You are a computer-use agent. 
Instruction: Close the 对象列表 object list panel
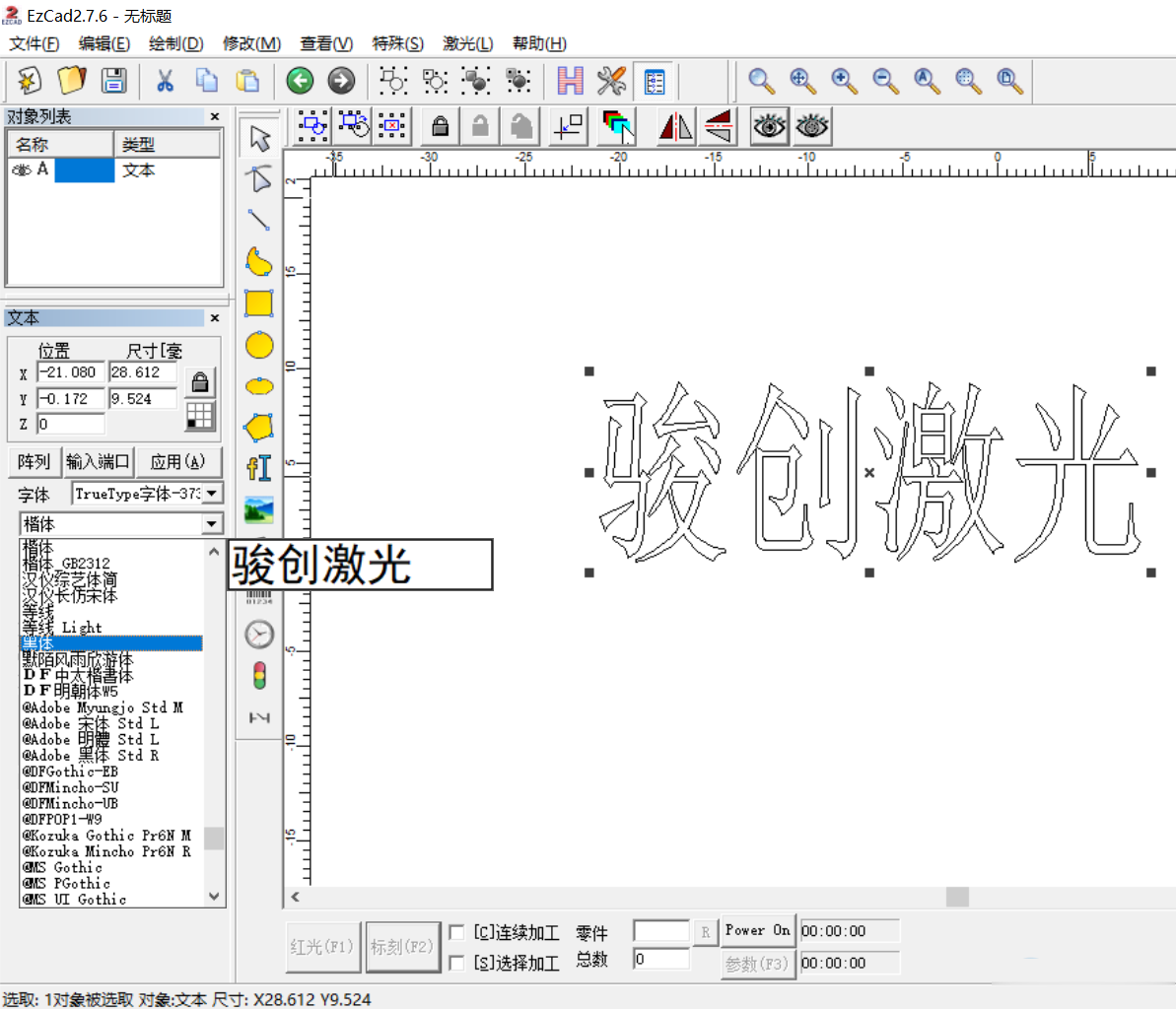[x=215, y=116]
